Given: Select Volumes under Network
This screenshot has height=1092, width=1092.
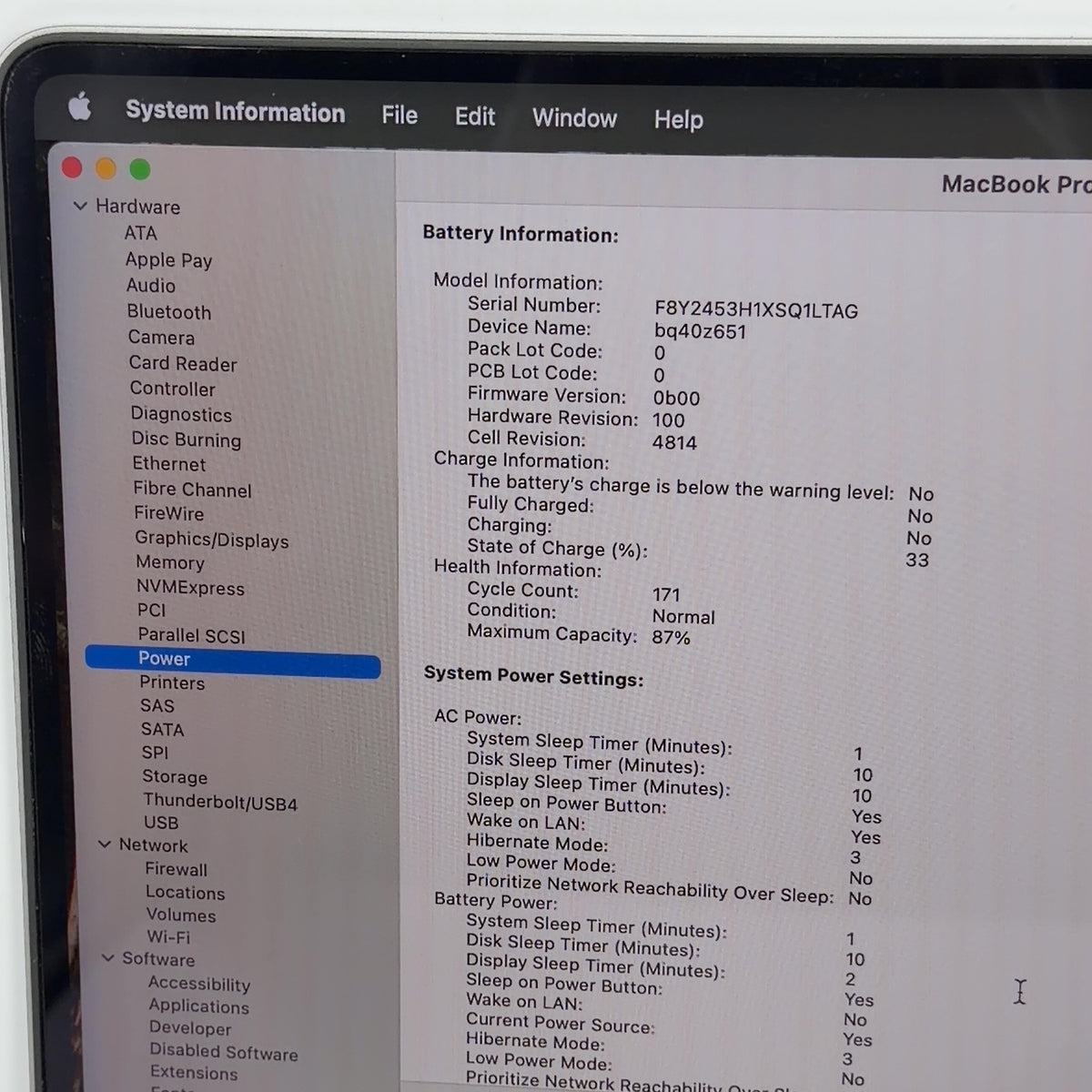Looking at the screenshot, I should (181, 915).
